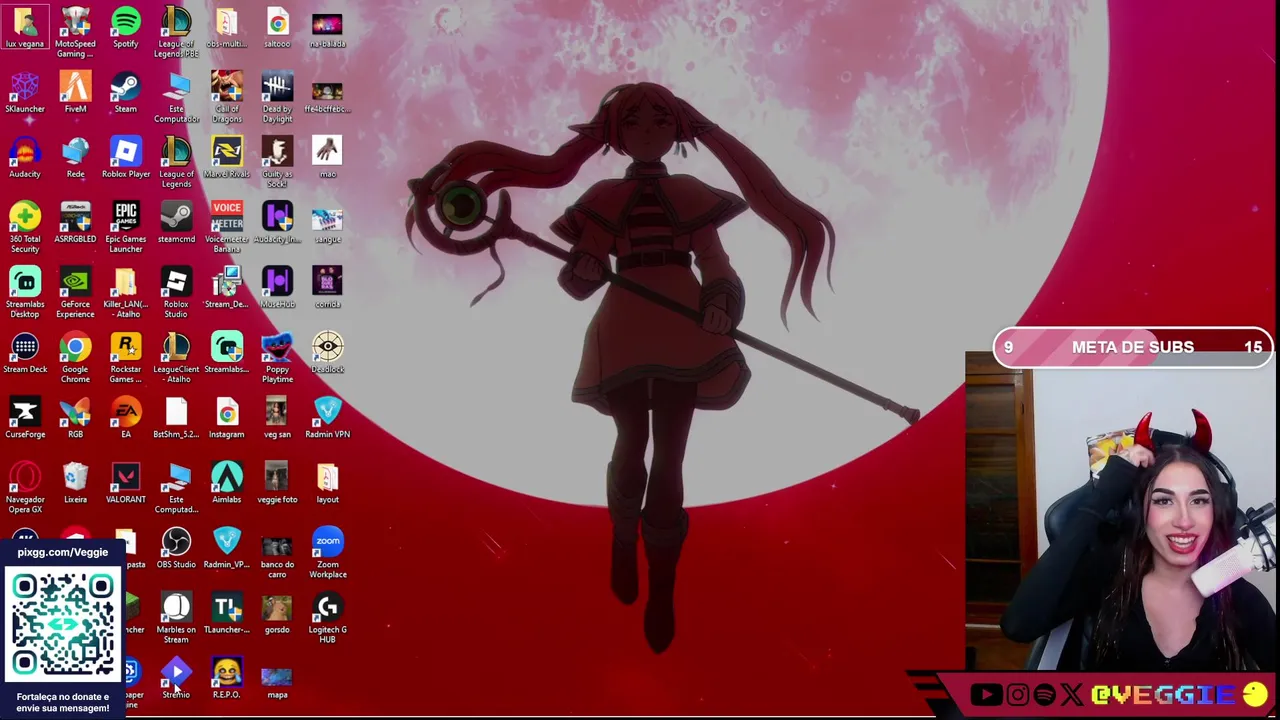Open the veg san photo file
This screenshot has width=1280, height=720.
coord(277,418)
